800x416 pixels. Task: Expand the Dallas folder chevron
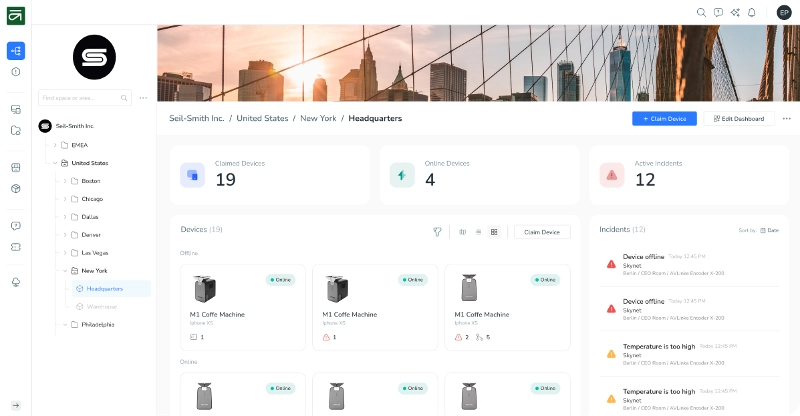click(x=65, y=216)
